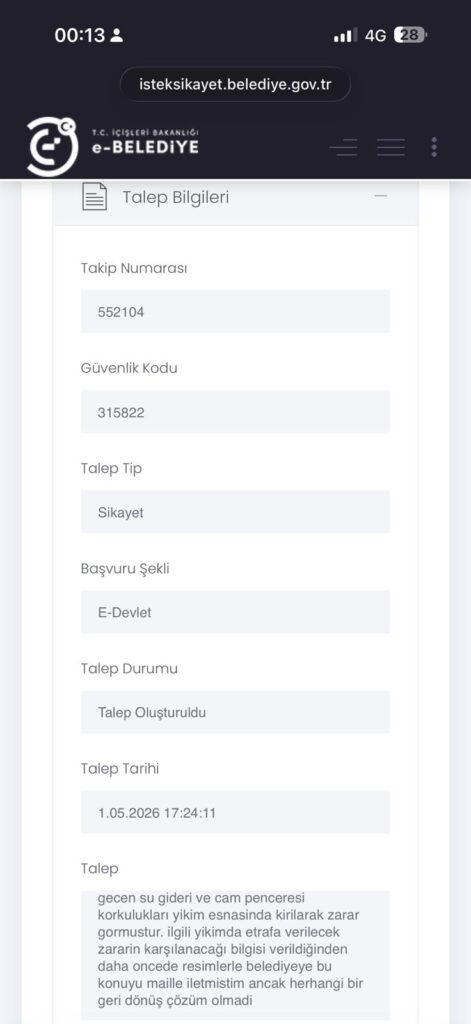Click the Talep Durumu field Talep Oluşturuldu
This screenshot has height=1024, width=471.
coord(235,712)
